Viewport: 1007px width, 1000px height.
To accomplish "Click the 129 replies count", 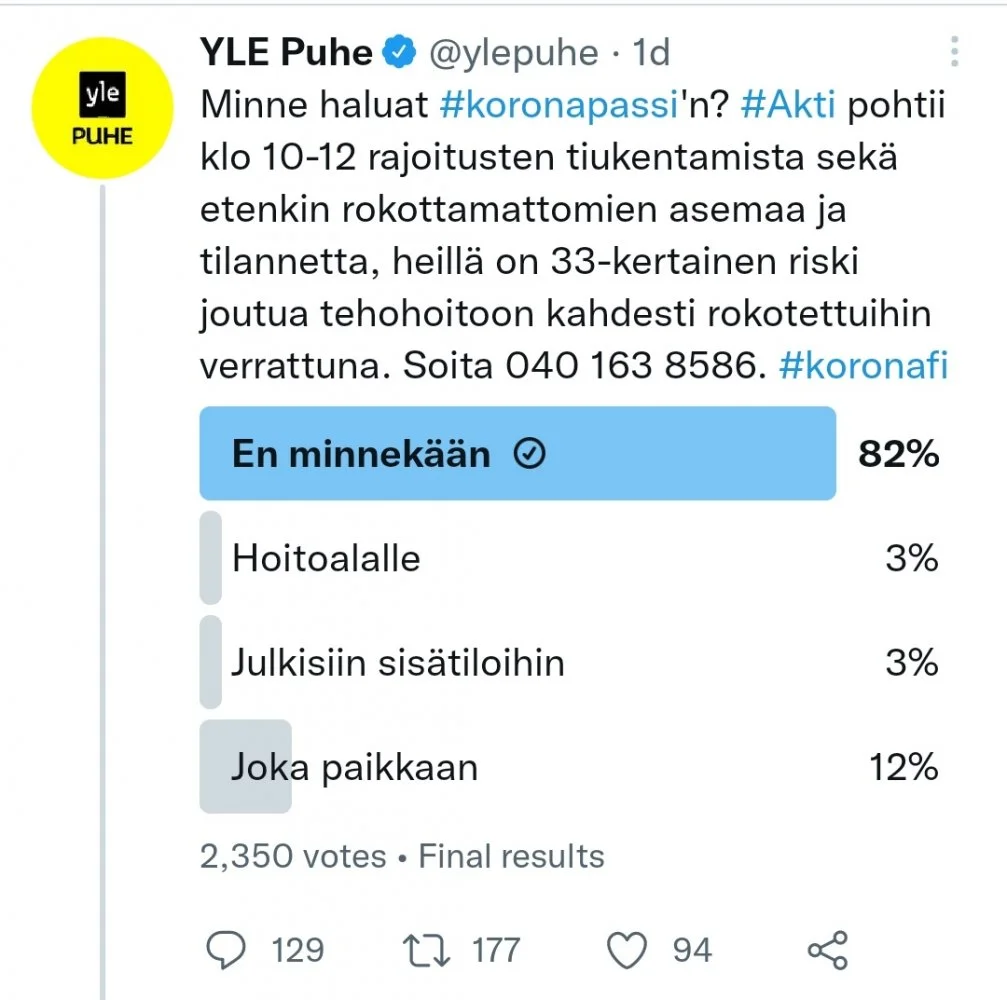I will [x=297, y=950].
